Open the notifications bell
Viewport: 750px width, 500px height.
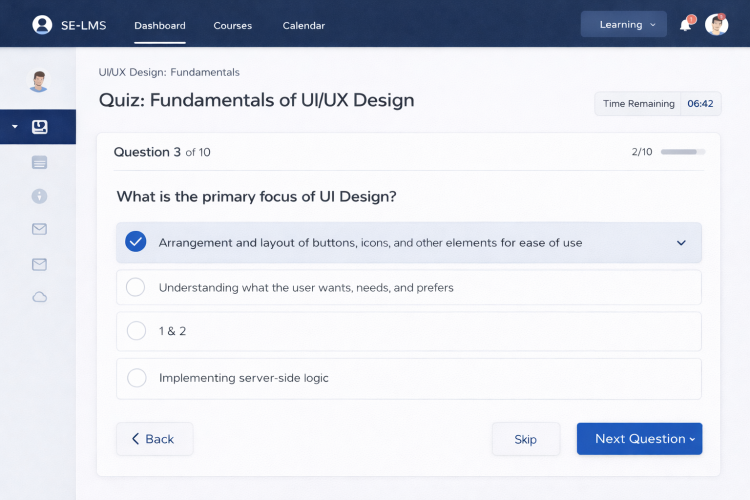686,24
